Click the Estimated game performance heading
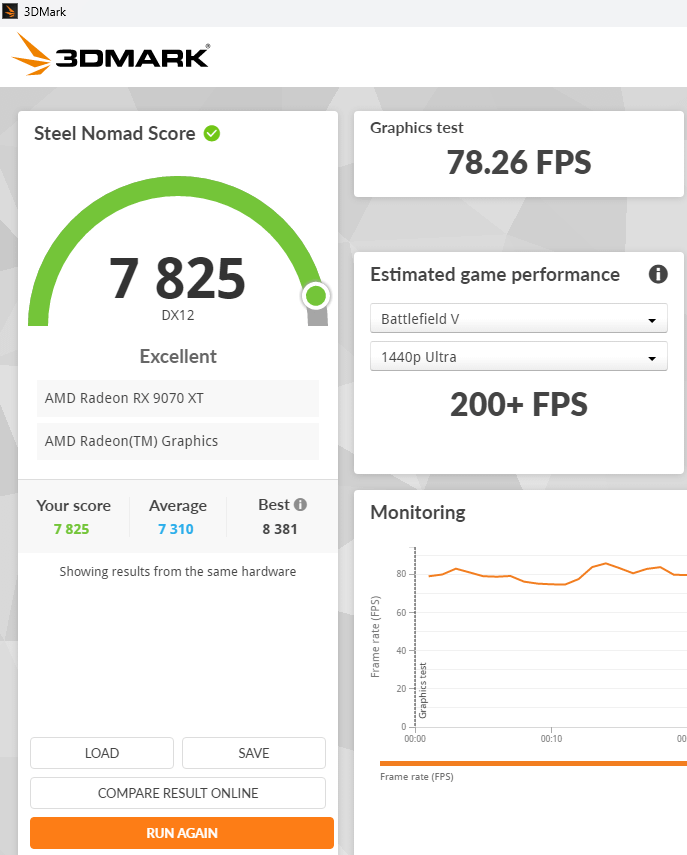This screenshot has width=687, height=855. (495, 274)
